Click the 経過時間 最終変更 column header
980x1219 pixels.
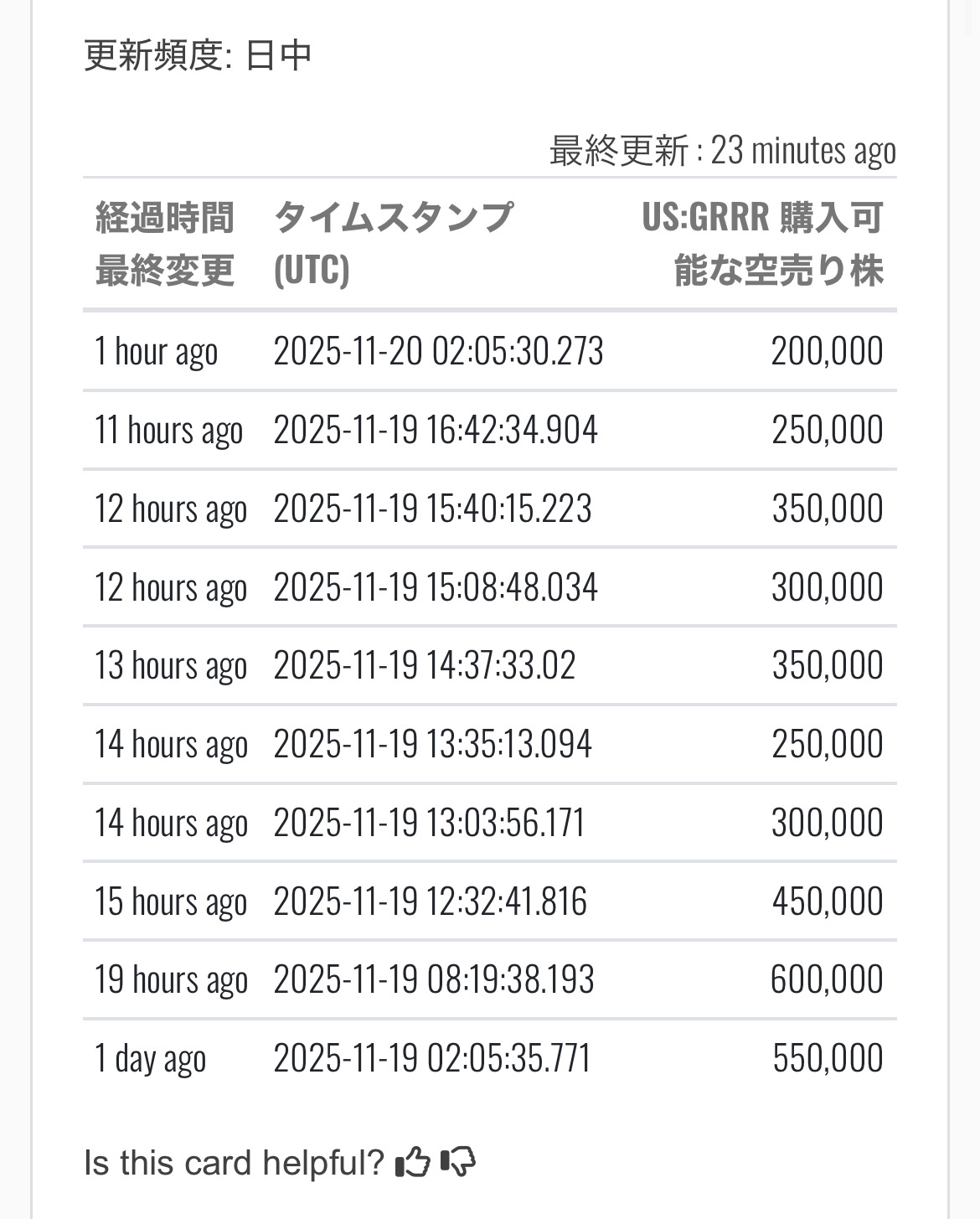(x=165, y=244)
